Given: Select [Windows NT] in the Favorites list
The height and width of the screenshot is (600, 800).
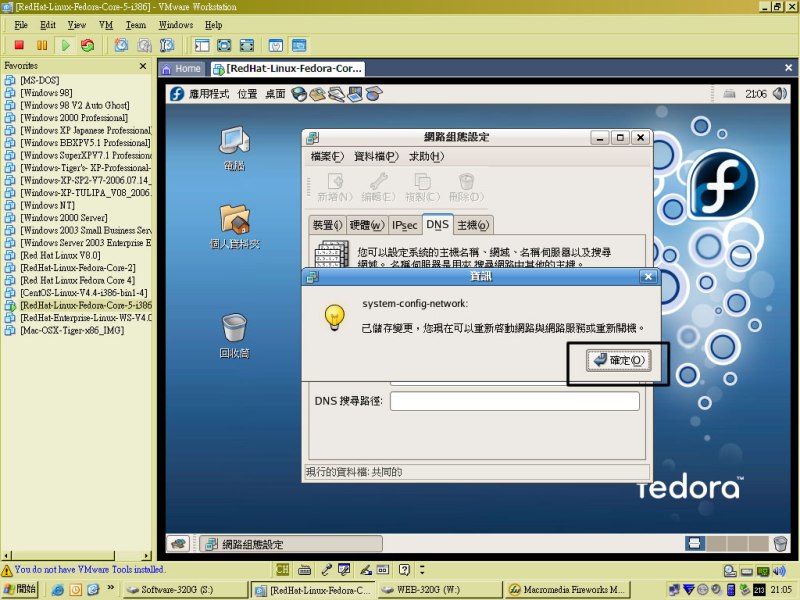Looking at the screenshot, I should click(x=47, y=205).
